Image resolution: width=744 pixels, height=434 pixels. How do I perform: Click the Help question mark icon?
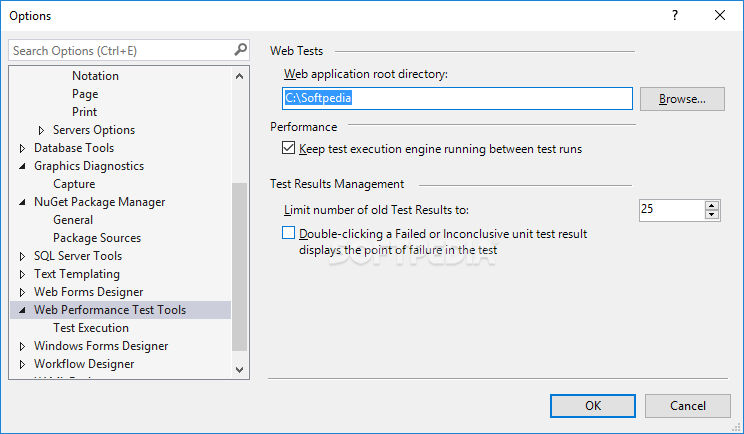coord(674,16)
